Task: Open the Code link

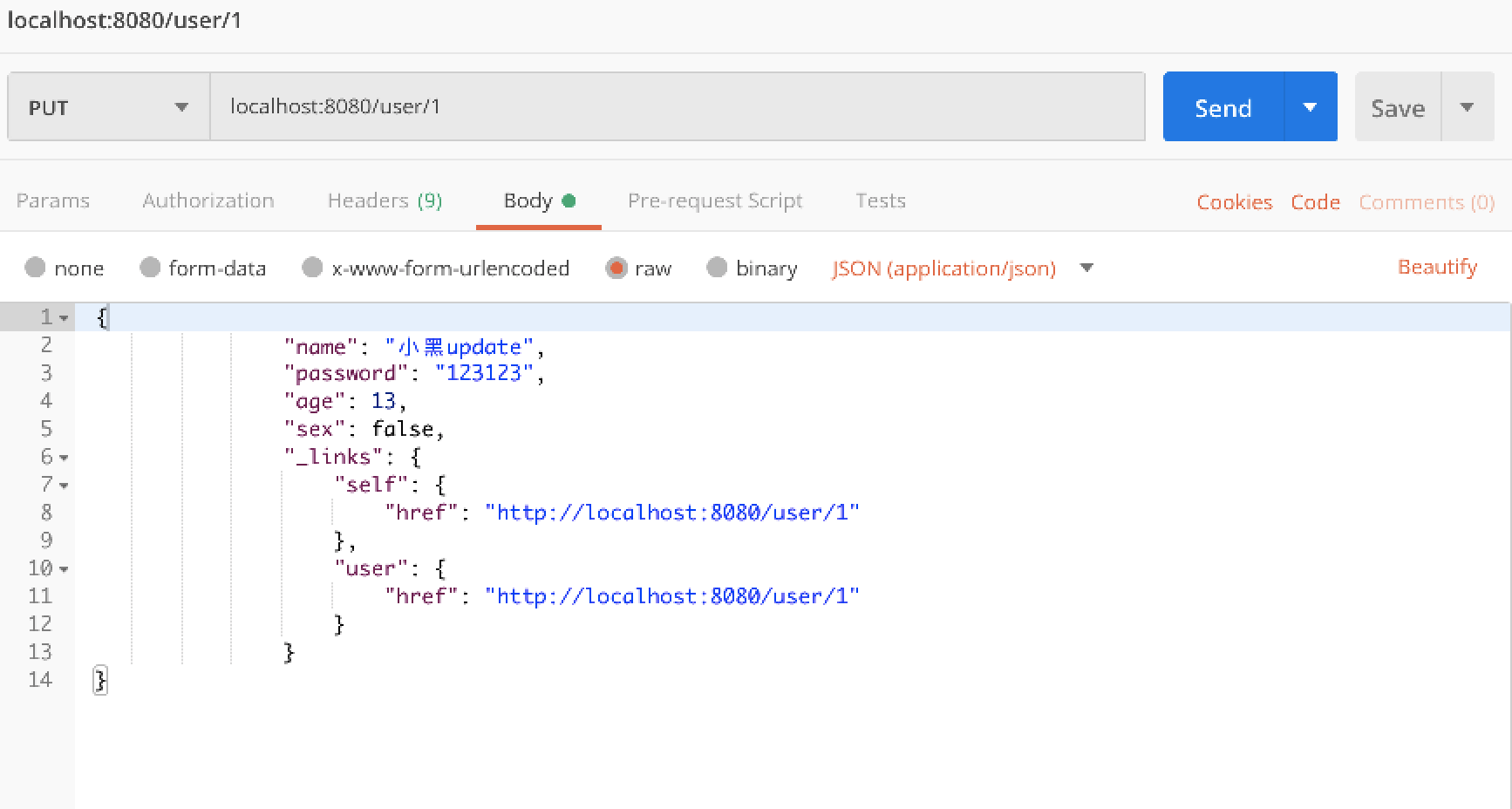Action: 1315,202
